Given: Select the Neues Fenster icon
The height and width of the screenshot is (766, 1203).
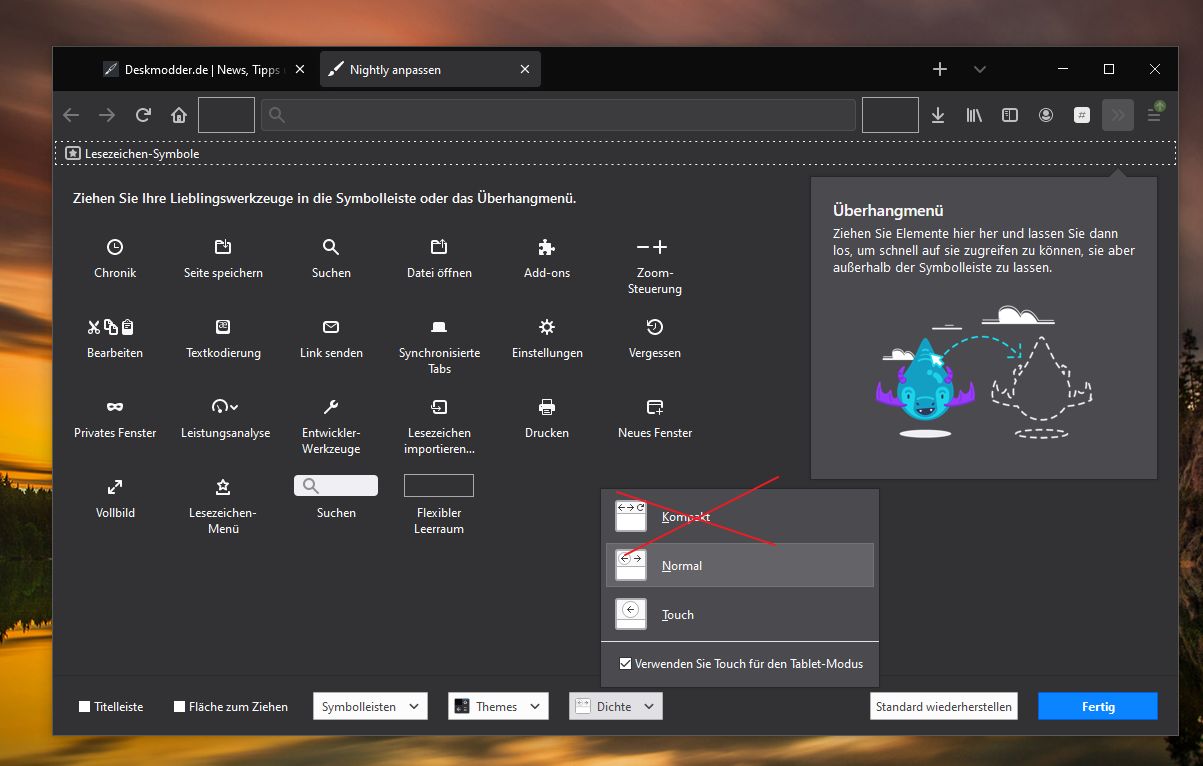Looking at the screenshot, I should (654, 407).
